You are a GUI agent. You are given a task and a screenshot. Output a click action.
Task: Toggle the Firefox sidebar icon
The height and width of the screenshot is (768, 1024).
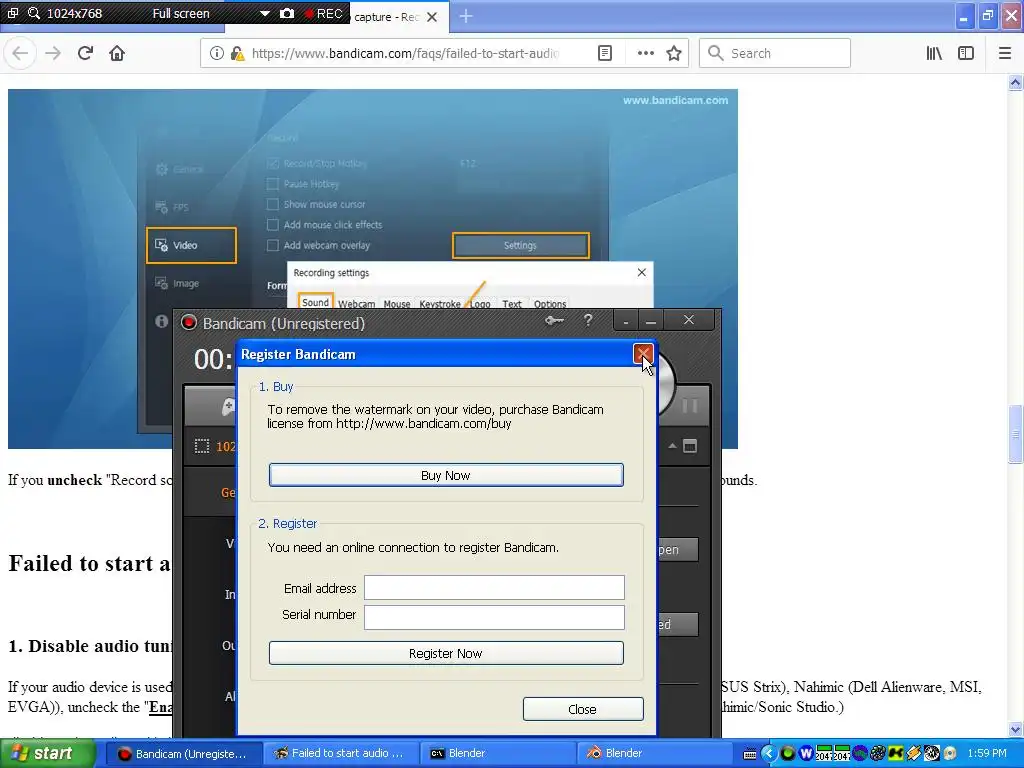pos(966,53)
